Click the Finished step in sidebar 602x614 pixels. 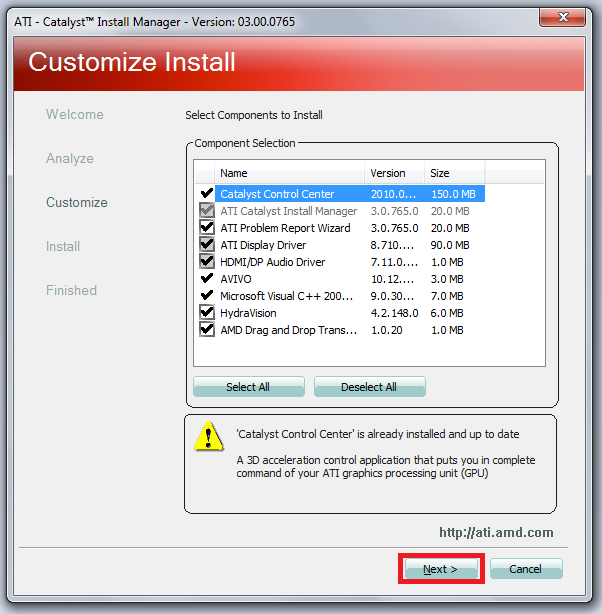coord(71,290)
